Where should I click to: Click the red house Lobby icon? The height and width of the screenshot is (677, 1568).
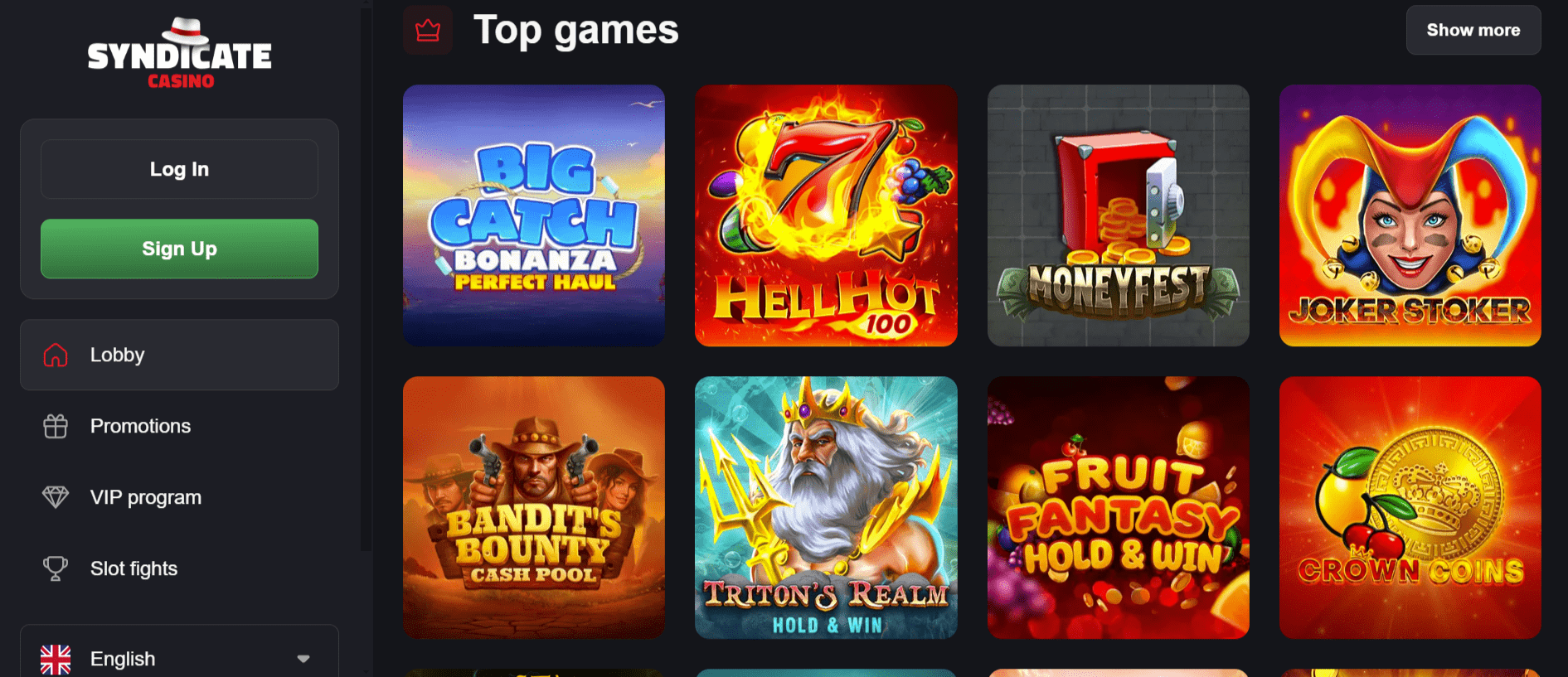(56, 355)
